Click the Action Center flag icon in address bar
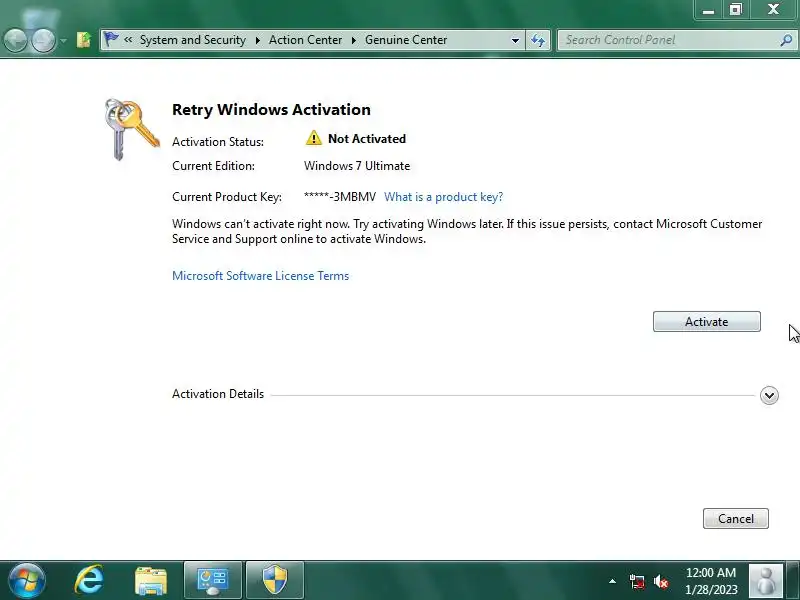This screenshot has height=600, width=800. pyautogui.click(x=111, y=39)
